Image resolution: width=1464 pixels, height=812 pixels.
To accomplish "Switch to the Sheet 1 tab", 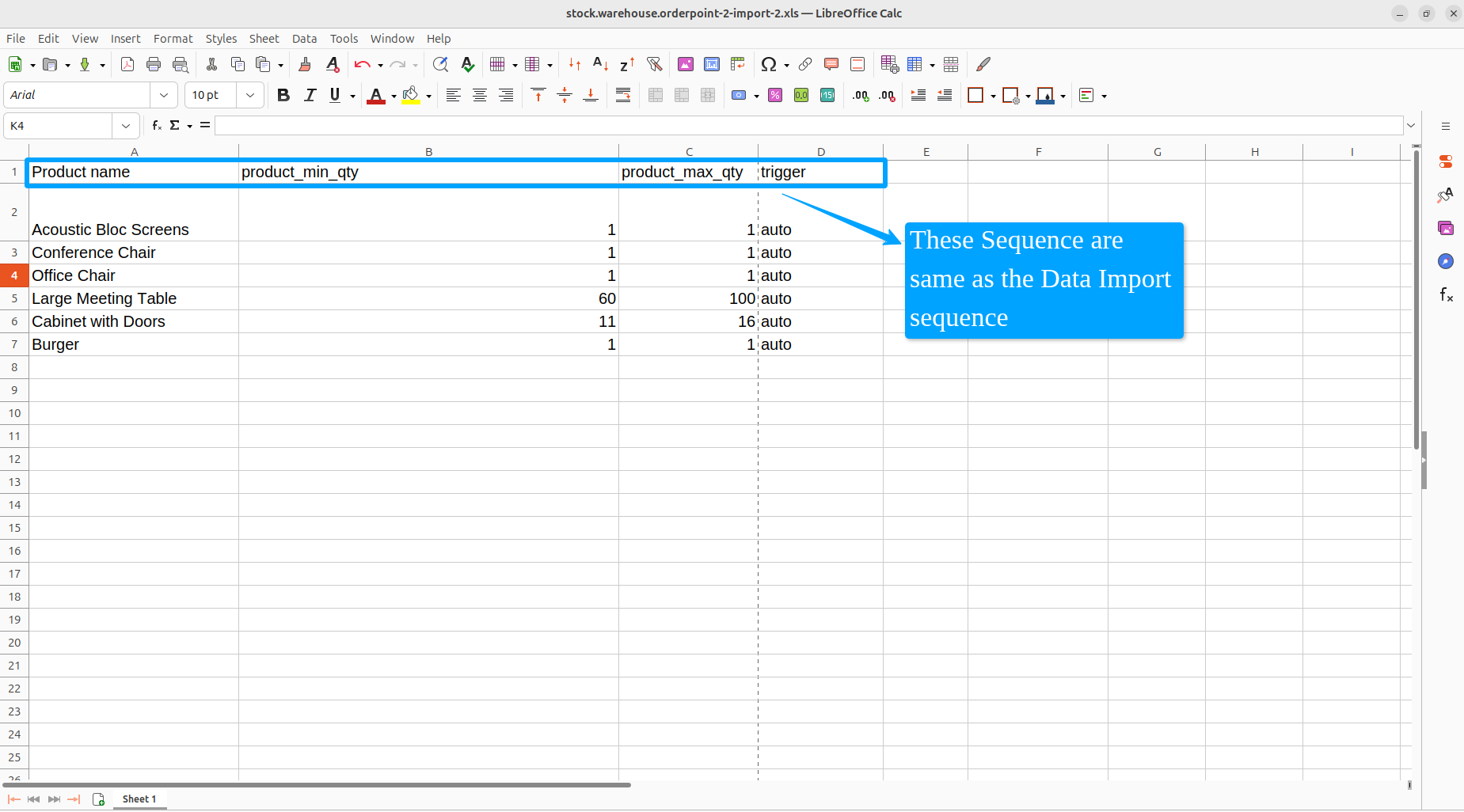I will pos(139,799).
